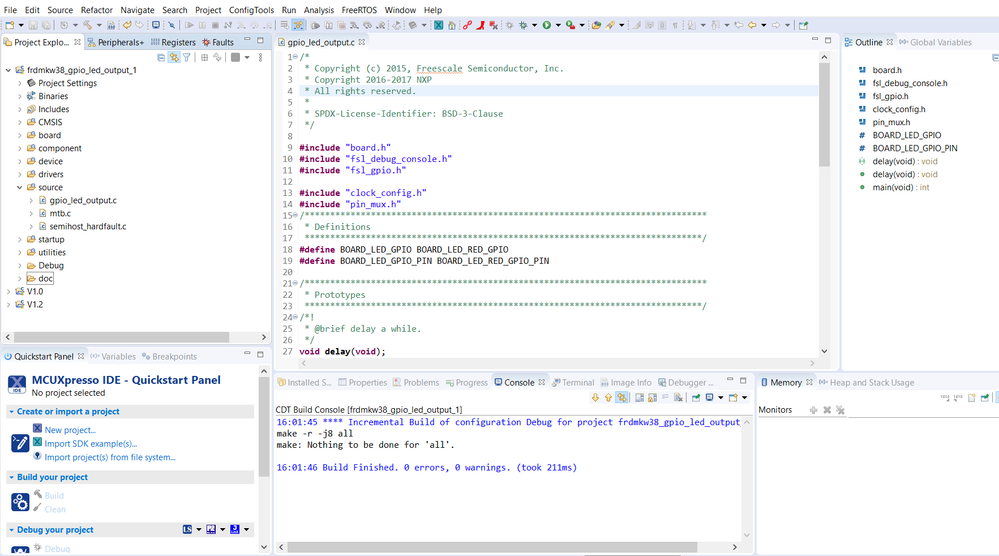The height and width of the screenshot is (556, 999).
Task: Click the Project Explorer horizontal scrollbar thumb
Action: (x=121, y=337)
